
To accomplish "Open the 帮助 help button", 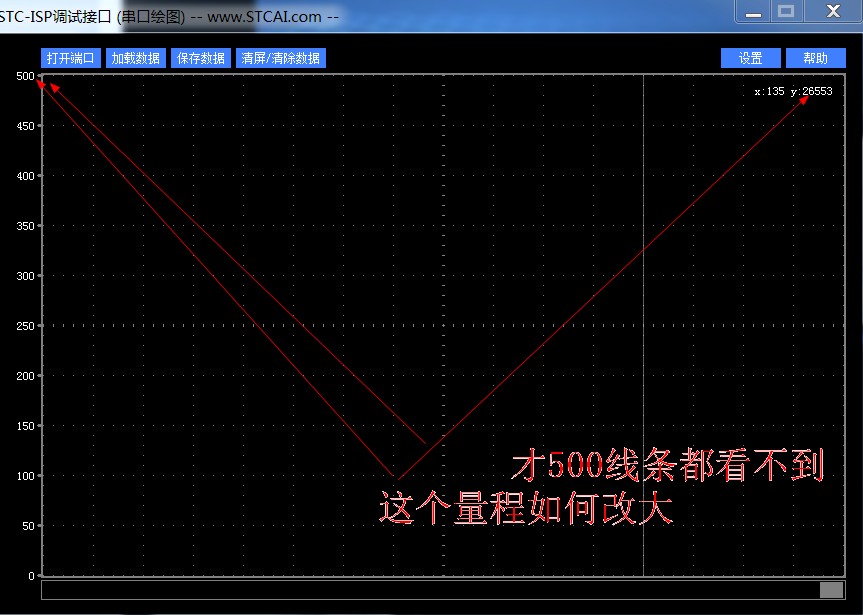I will [x=816, y=58].
